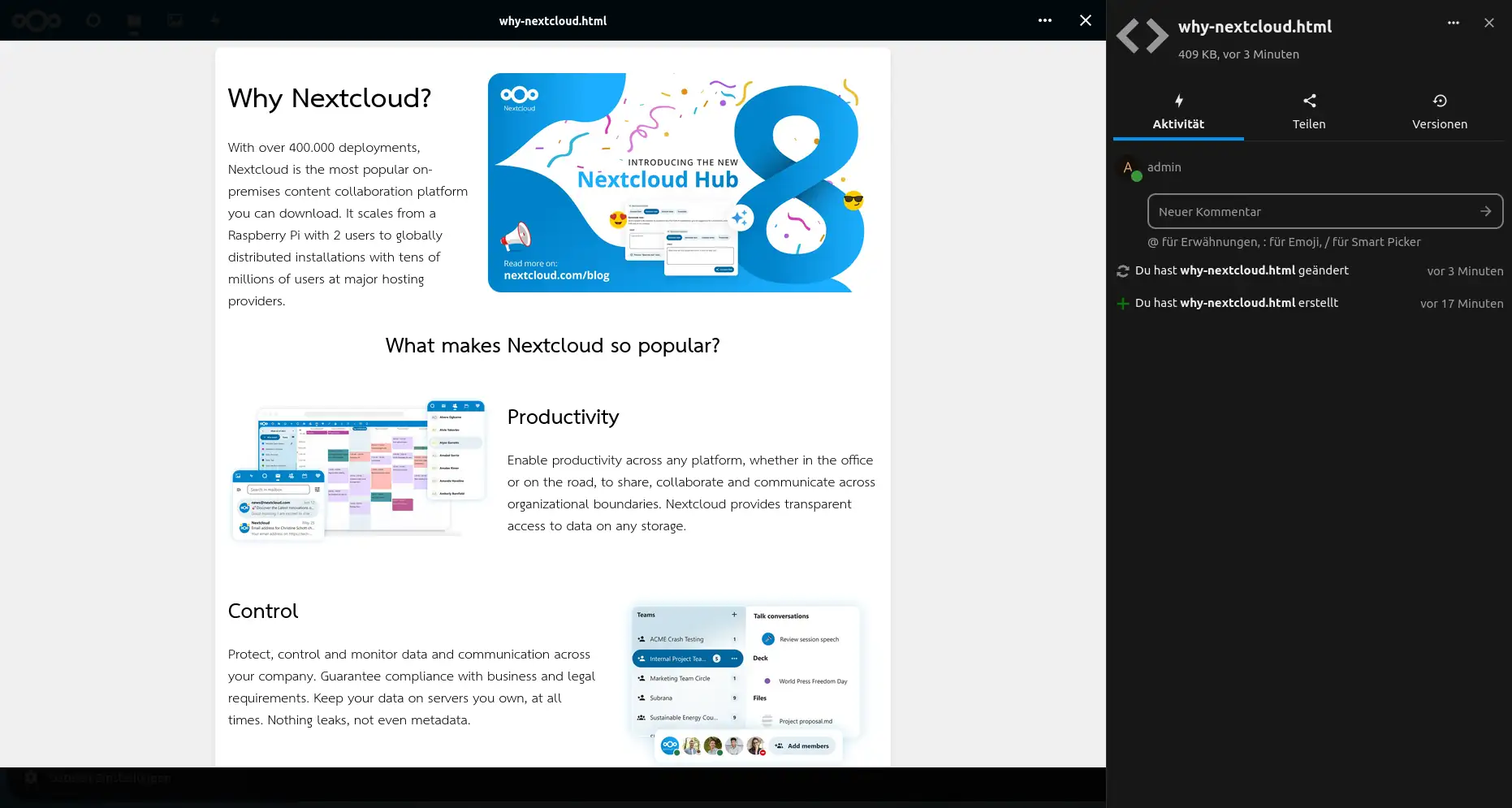Click the Control heading

[263, 611]
